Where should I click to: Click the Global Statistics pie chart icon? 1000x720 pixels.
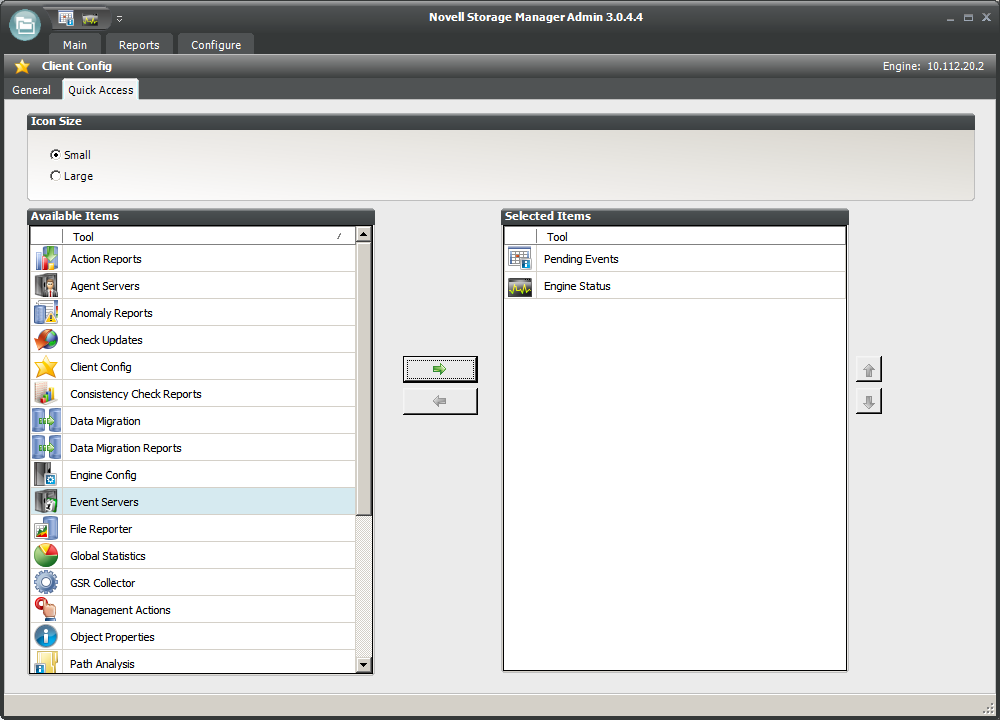[x=47, y=555]
